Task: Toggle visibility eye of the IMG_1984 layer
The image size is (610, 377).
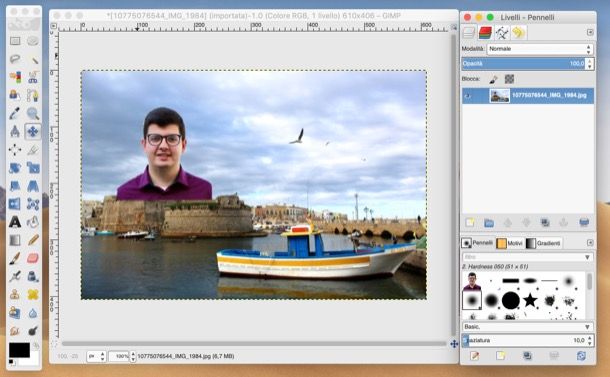Action: pyautogui.click(x=467, y=96)
